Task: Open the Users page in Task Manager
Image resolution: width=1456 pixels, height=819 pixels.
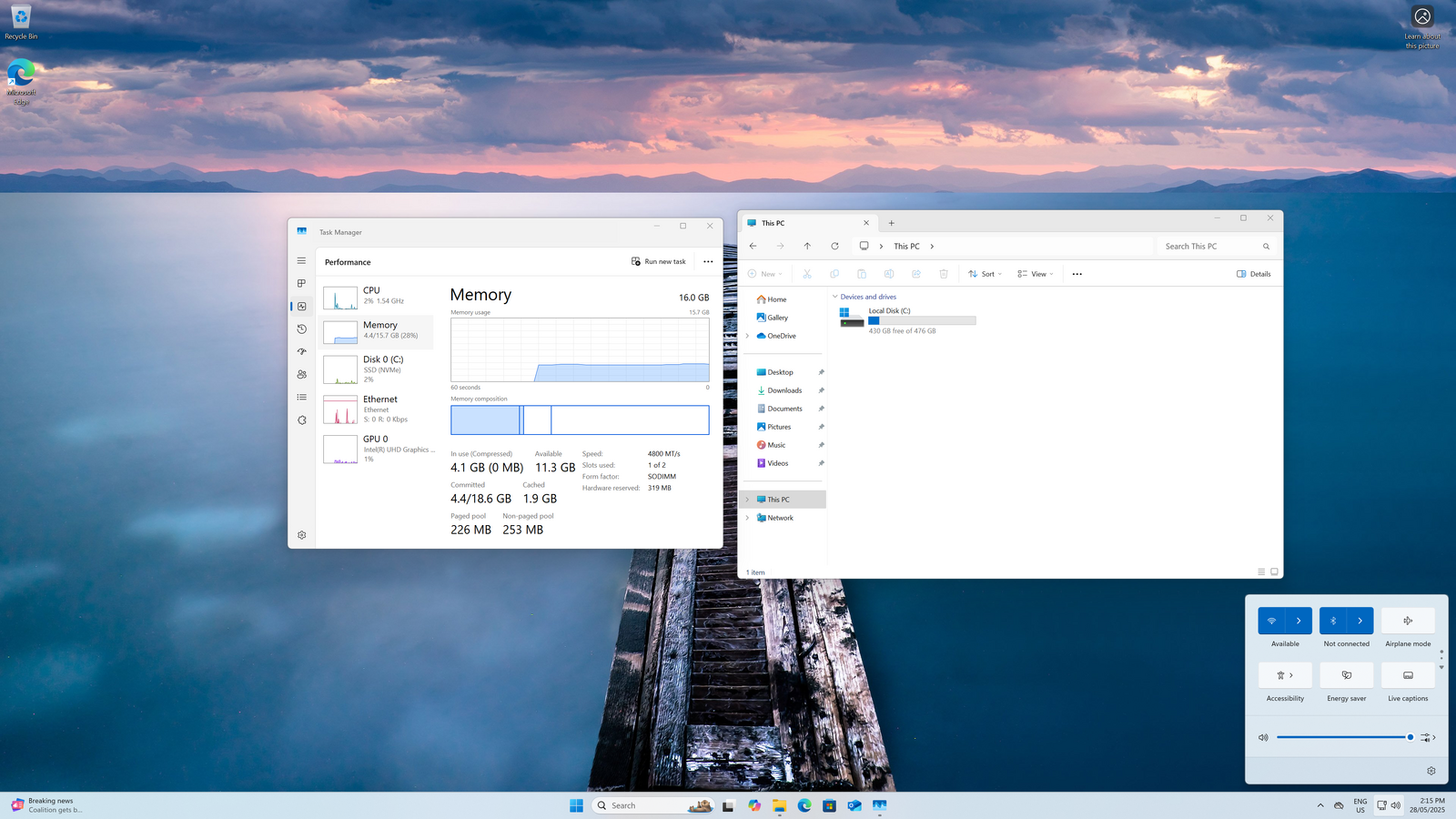Action: [x=301, y=375]
